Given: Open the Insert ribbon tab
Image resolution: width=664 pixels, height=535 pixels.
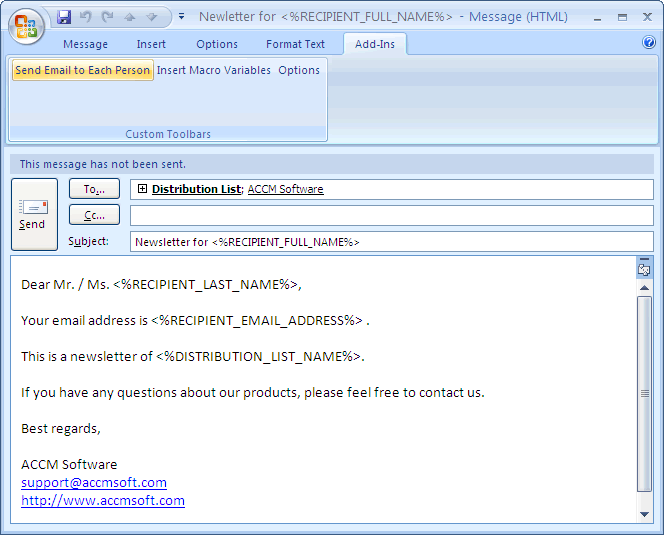Looking at the screenshot, I should click(151, 44).
